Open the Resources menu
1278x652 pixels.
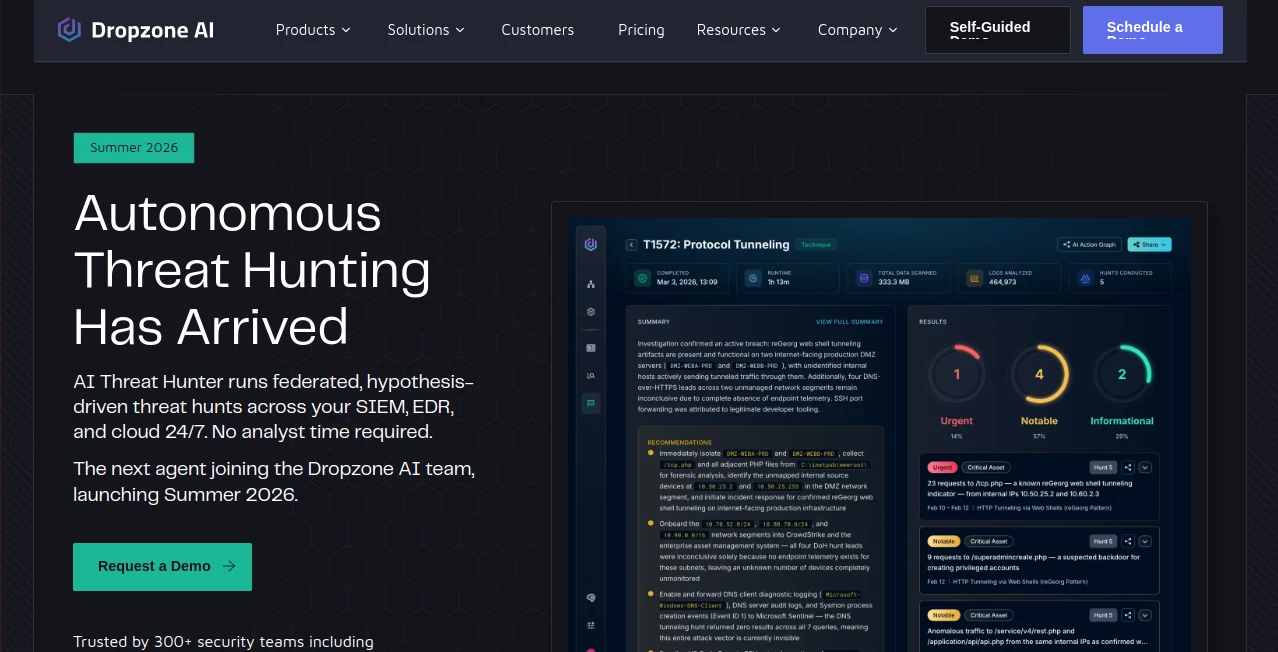739,30
